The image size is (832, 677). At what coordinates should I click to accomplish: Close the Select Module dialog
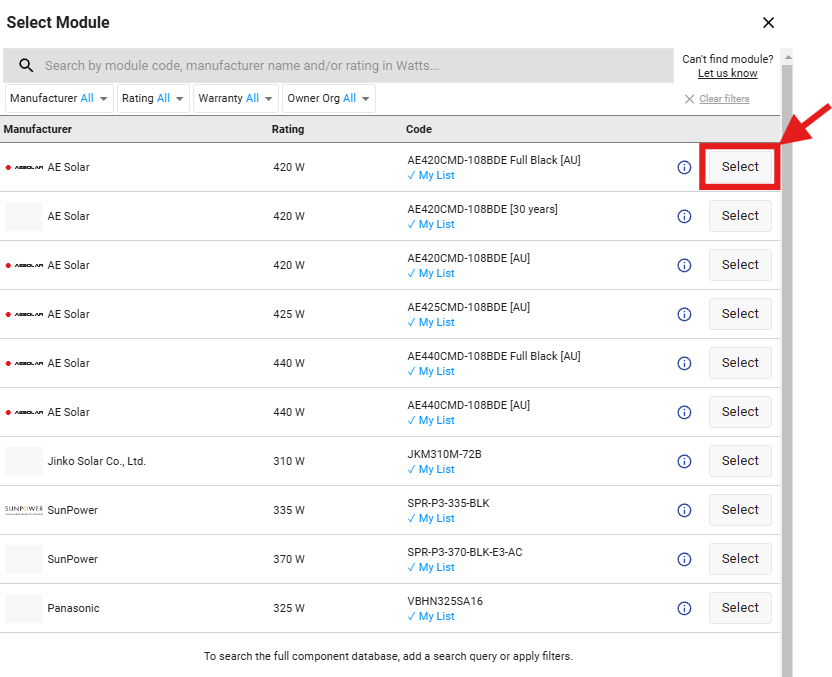(768, 23)
